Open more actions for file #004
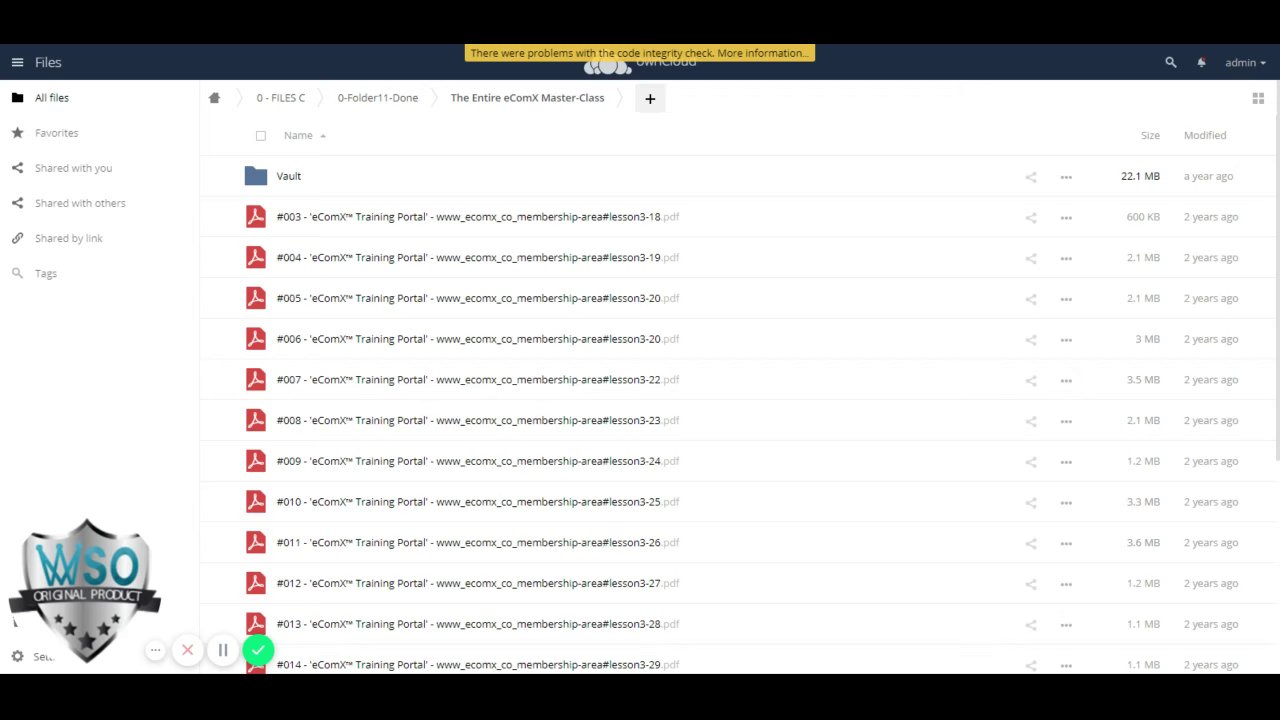The width and height of the screenshot is (1280, 720). [1066, 259]
